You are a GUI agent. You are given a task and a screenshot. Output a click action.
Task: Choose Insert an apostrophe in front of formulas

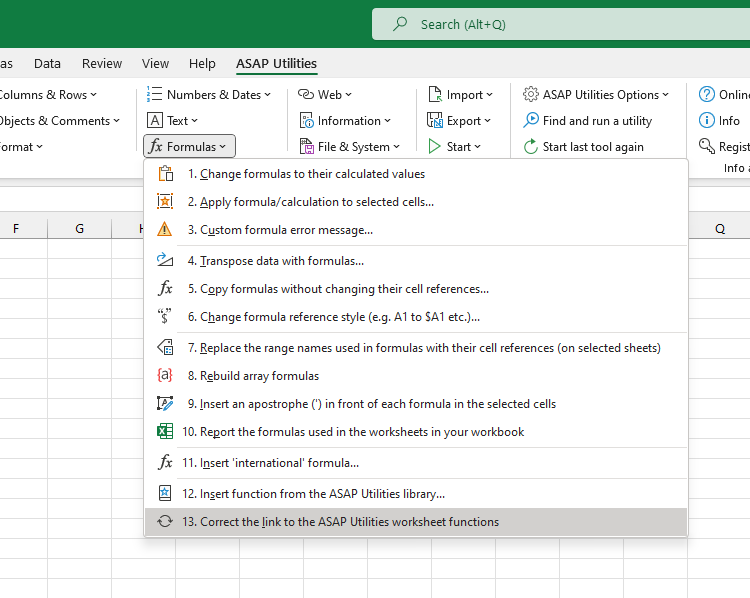point(416,404)
